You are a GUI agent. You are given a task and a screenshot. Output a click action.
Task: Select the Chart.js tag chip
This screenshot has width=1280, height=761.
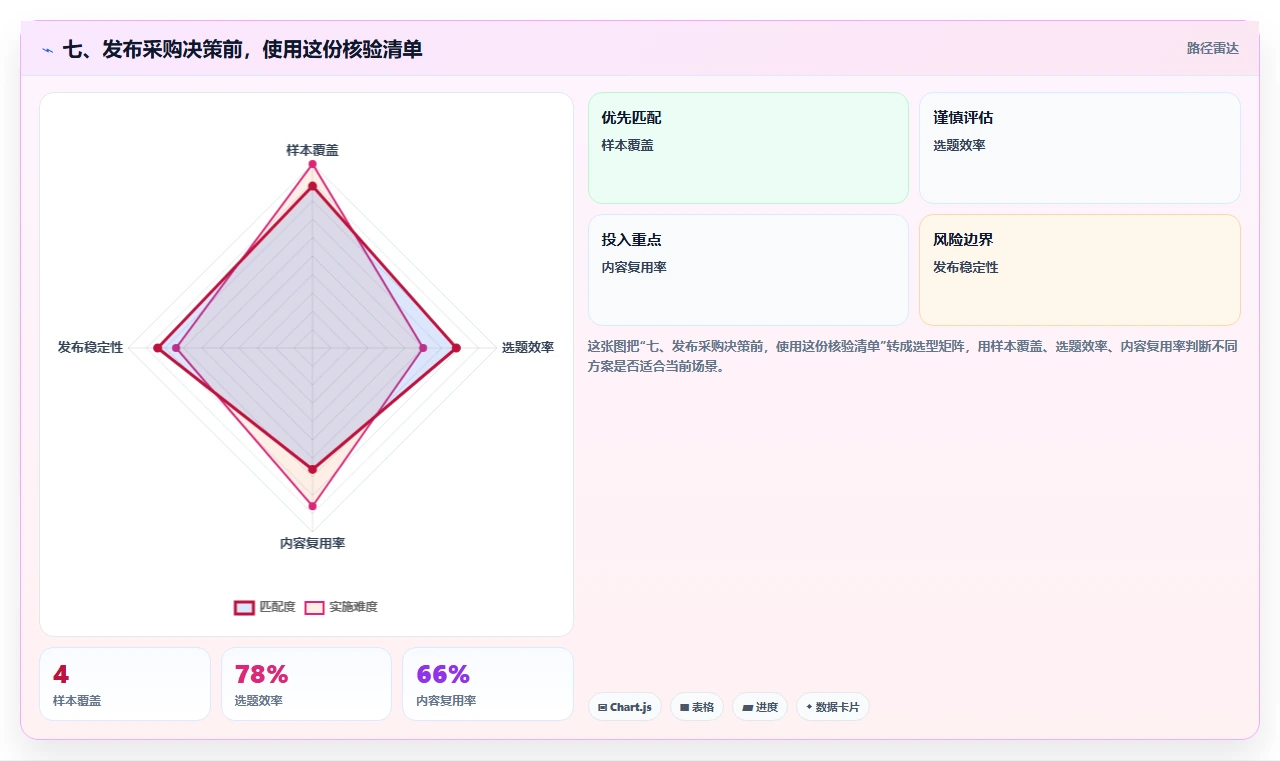point(625,707)
